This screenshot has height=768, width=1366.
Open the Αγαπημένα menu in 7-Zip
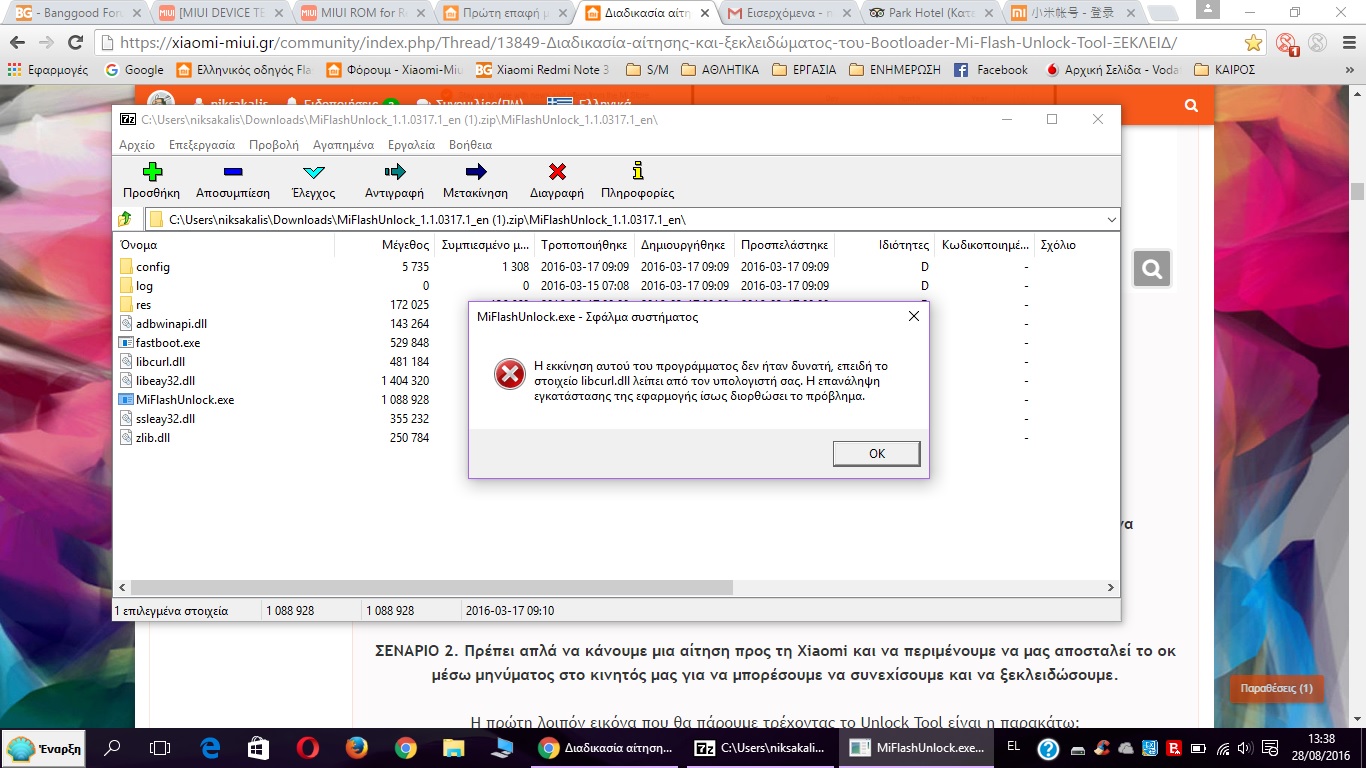(x=344, y=145)
